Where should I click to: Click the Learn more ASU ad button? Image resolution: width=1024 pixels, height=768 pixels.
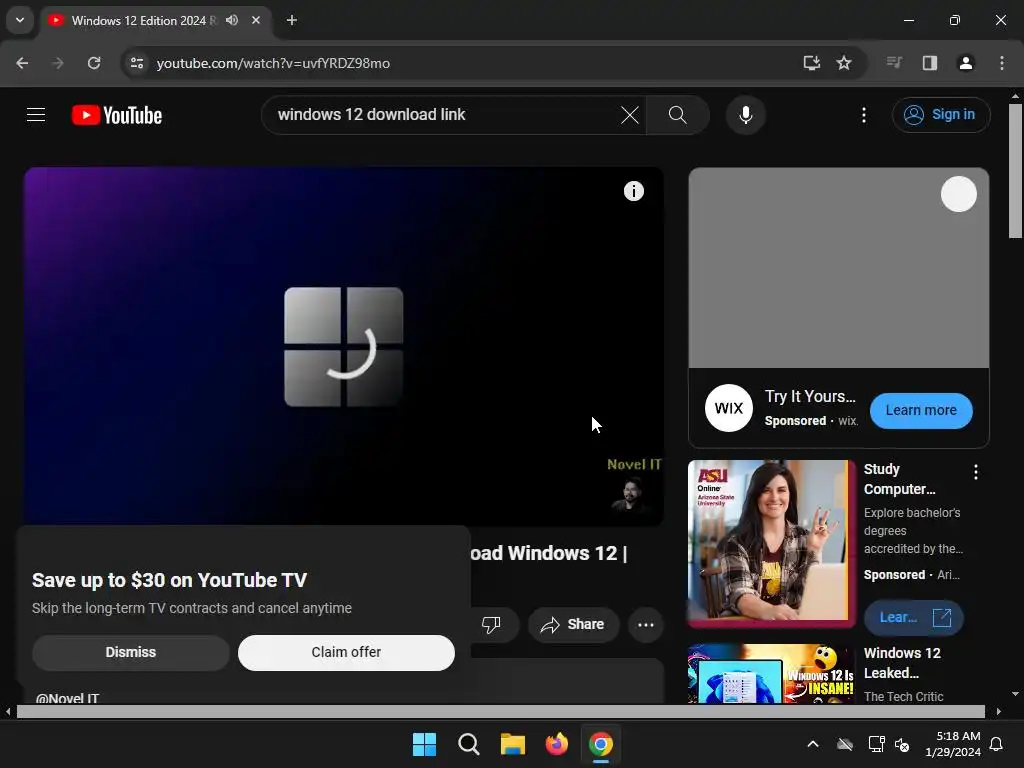[914, 618]
